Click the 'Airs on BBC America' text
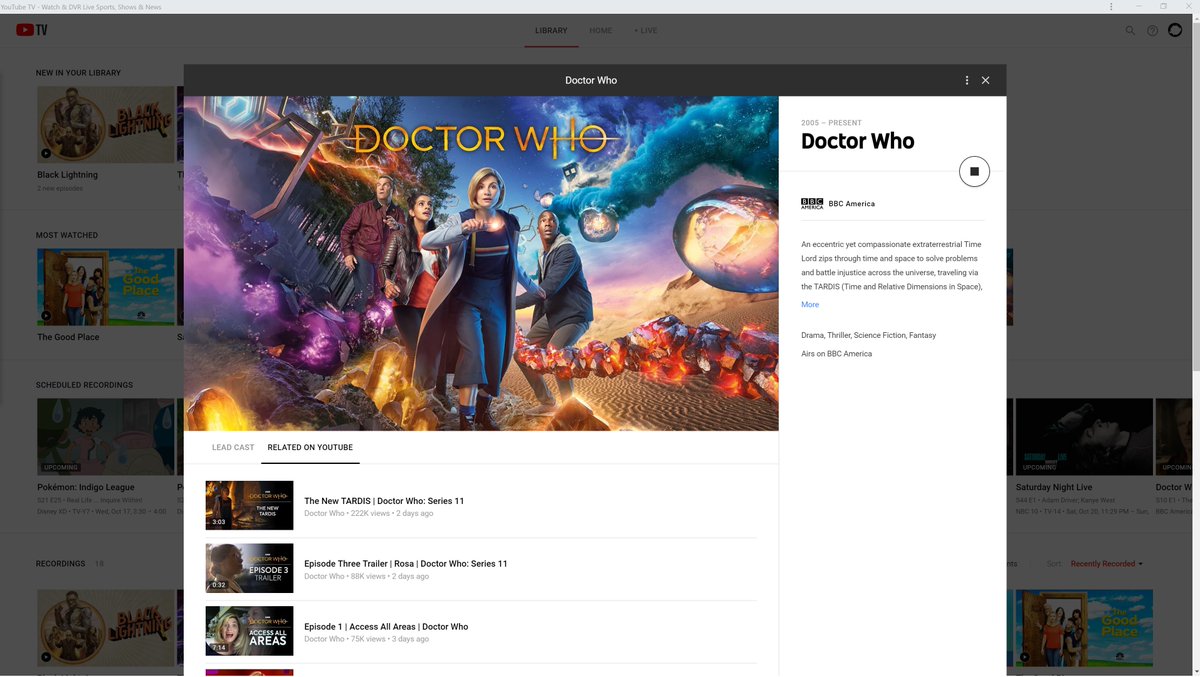1200x677 pixels. click(x=836, y=354)
